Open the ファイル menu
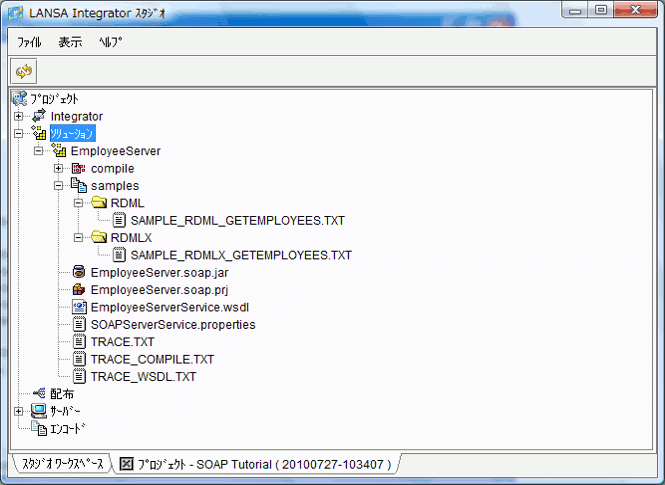Viewport: 665px width, 485px height. tap(29, 42)
